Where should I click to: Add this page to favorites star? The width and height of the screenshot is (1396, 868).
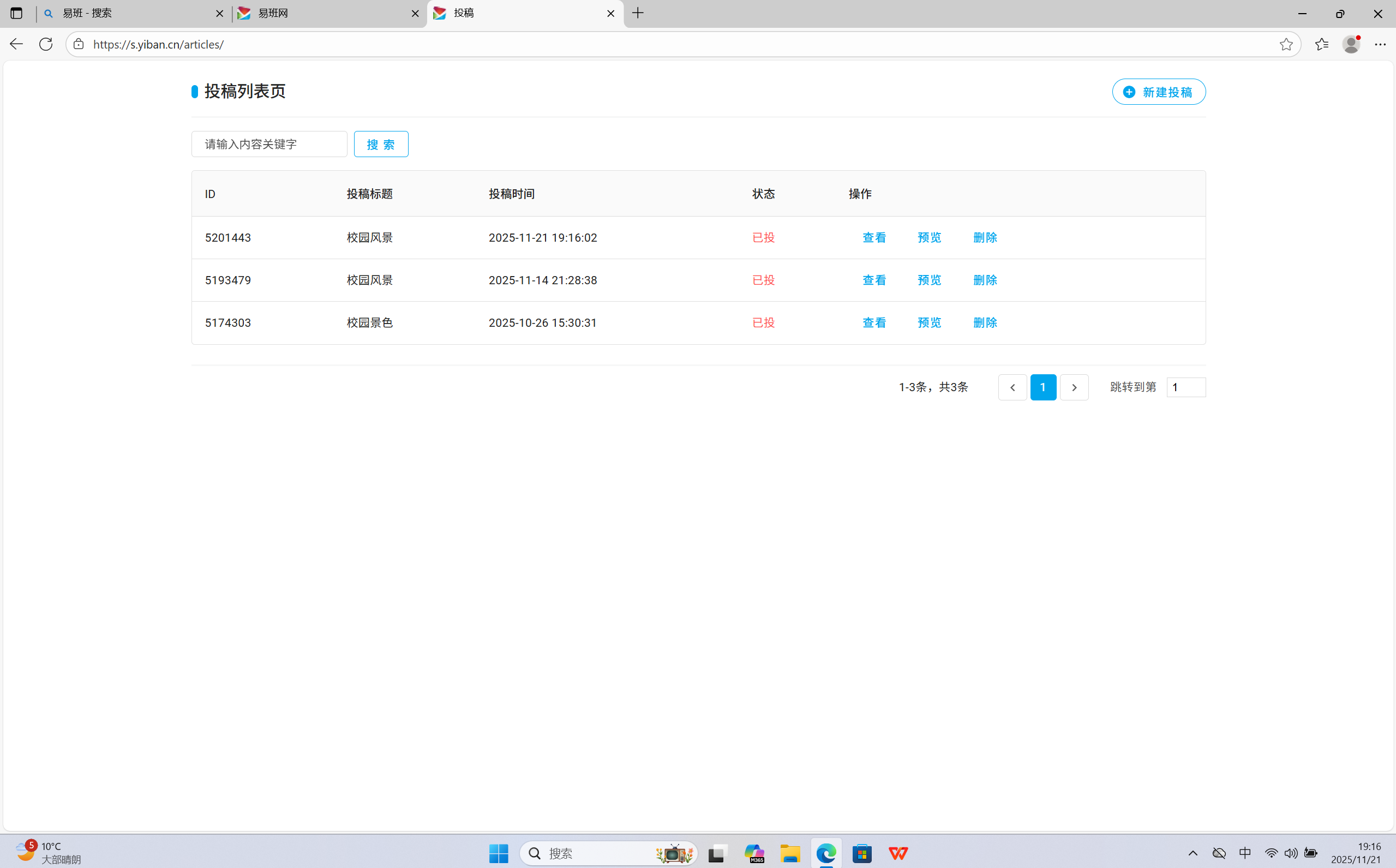coord(1285,44)
